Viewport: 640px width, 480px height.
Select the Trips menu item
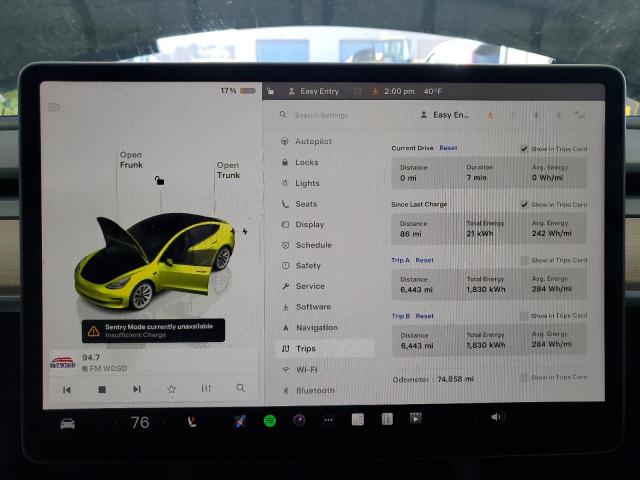(x=325, y=349)
